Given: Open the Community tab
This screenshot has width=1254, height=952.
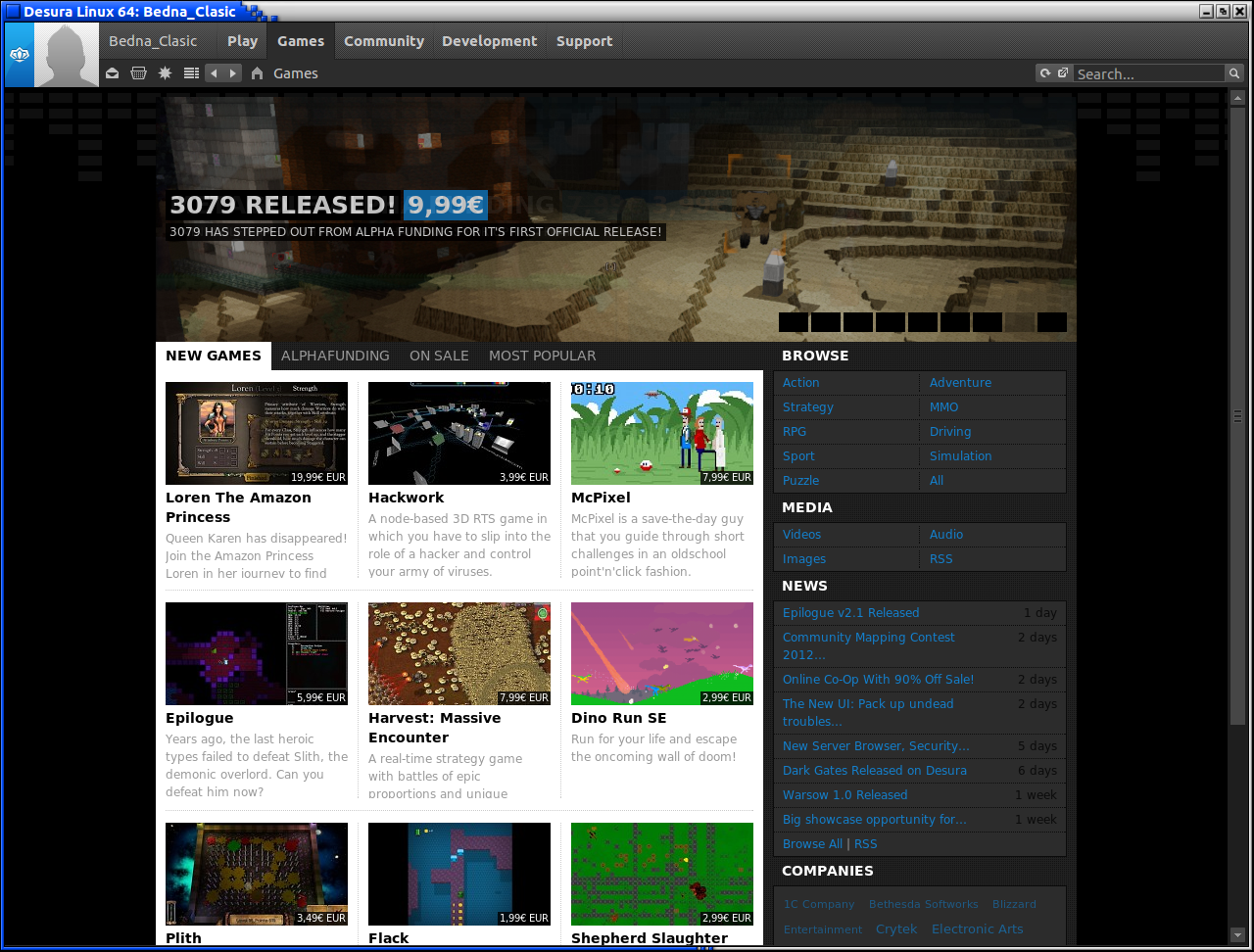Looking at the screenshot, I should pyautogui.click(x=384, y=41).
